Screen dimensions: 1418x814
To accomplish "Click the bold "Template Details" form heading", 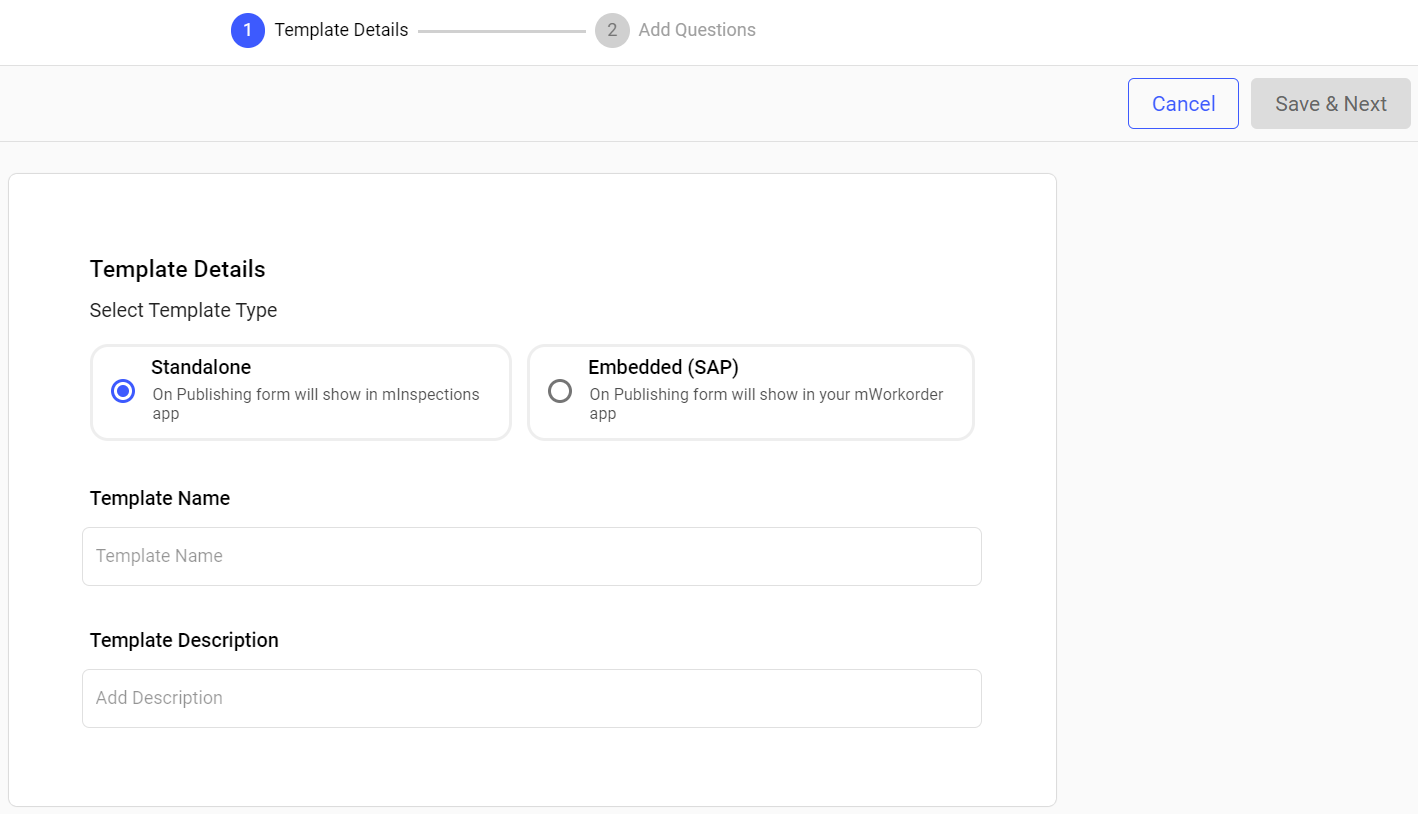I will point(177,269).
